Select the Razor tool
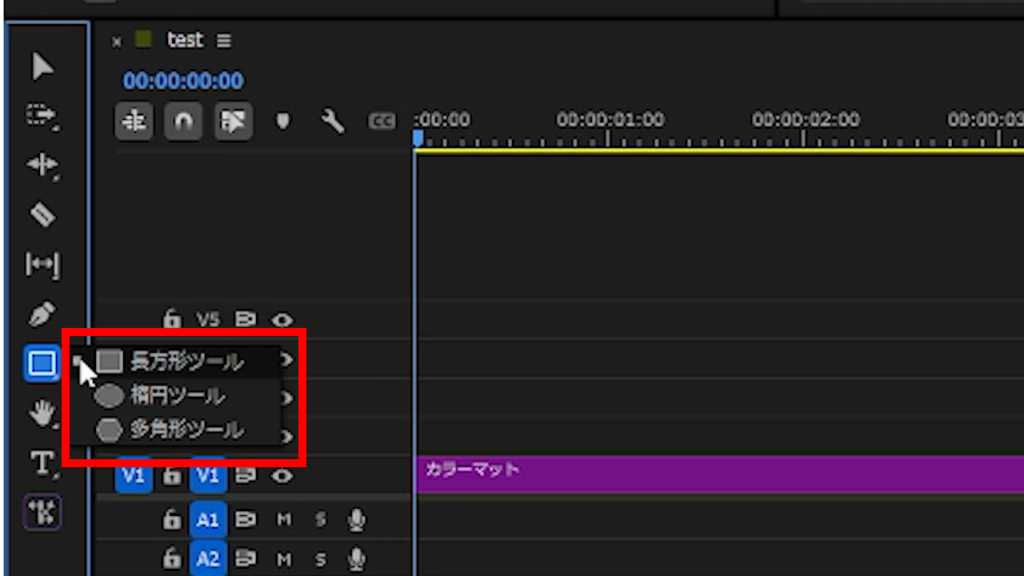1024x576 pixels. [42, 215]
